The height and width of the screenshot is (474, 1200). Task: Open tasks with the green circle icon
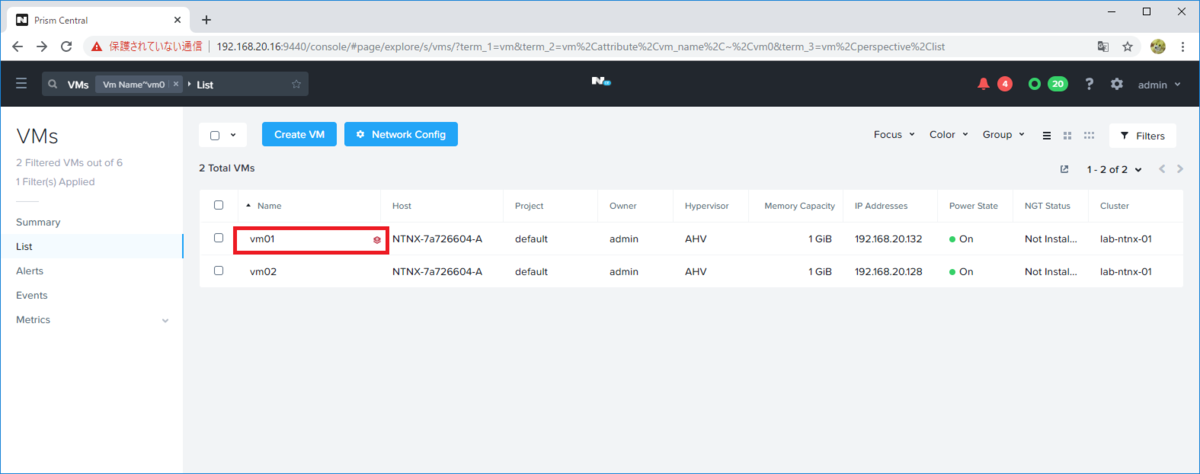tap(1034, 84)
